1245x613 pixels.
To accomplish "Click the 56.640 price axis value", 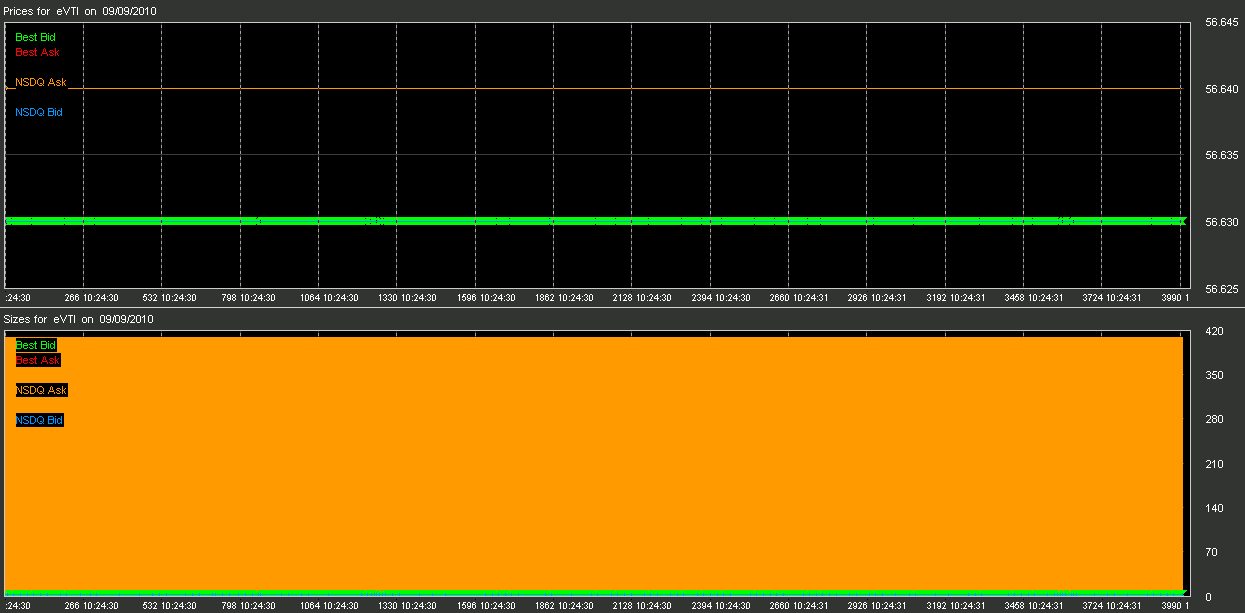I will (x=1222, y=89).
